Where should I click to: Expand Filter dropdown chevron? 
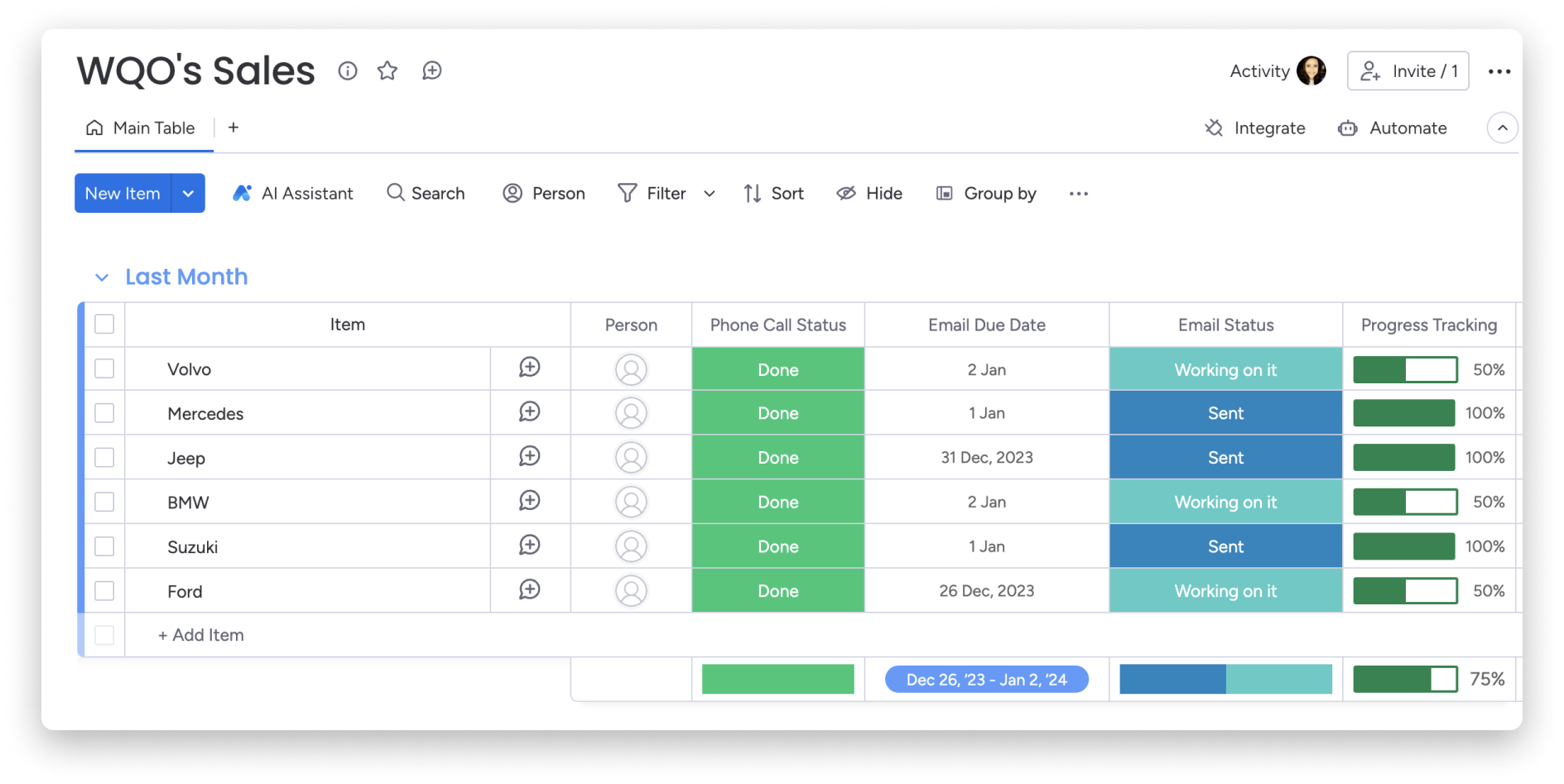pyautogui.click(x=710, y=194)
